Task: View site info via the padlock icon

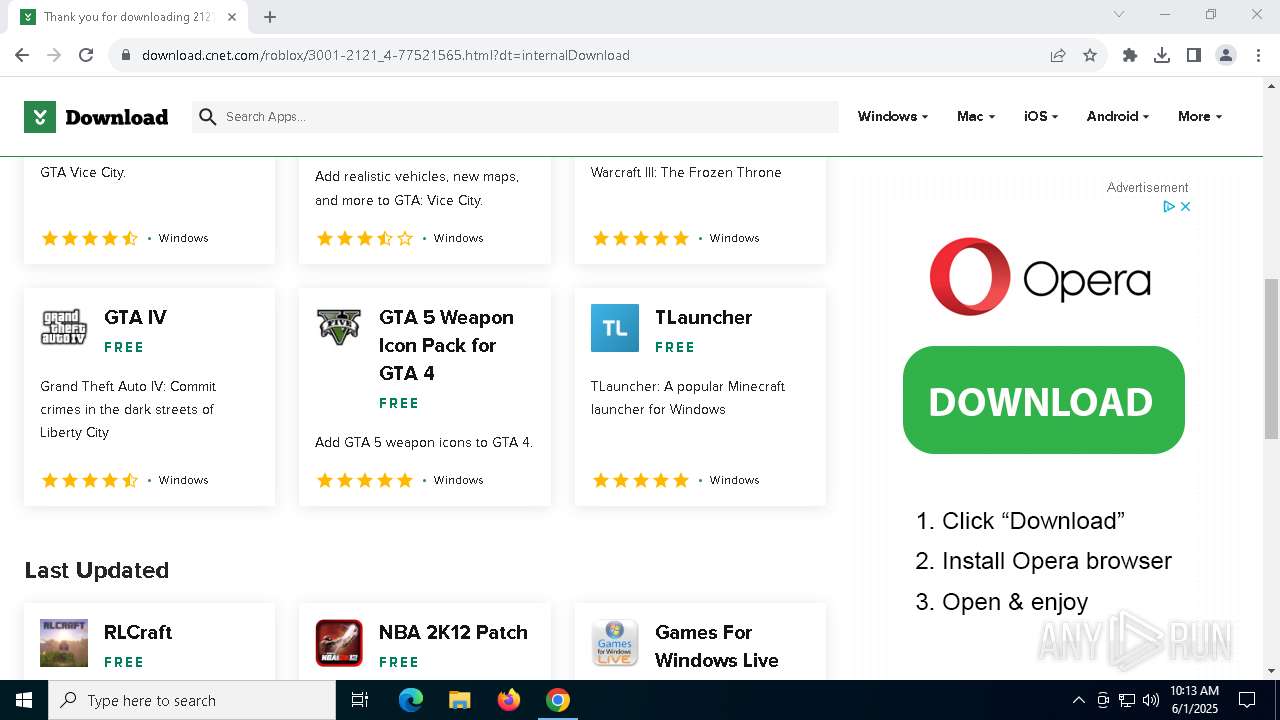Action: pyautogui.click(x=126, y=55)
